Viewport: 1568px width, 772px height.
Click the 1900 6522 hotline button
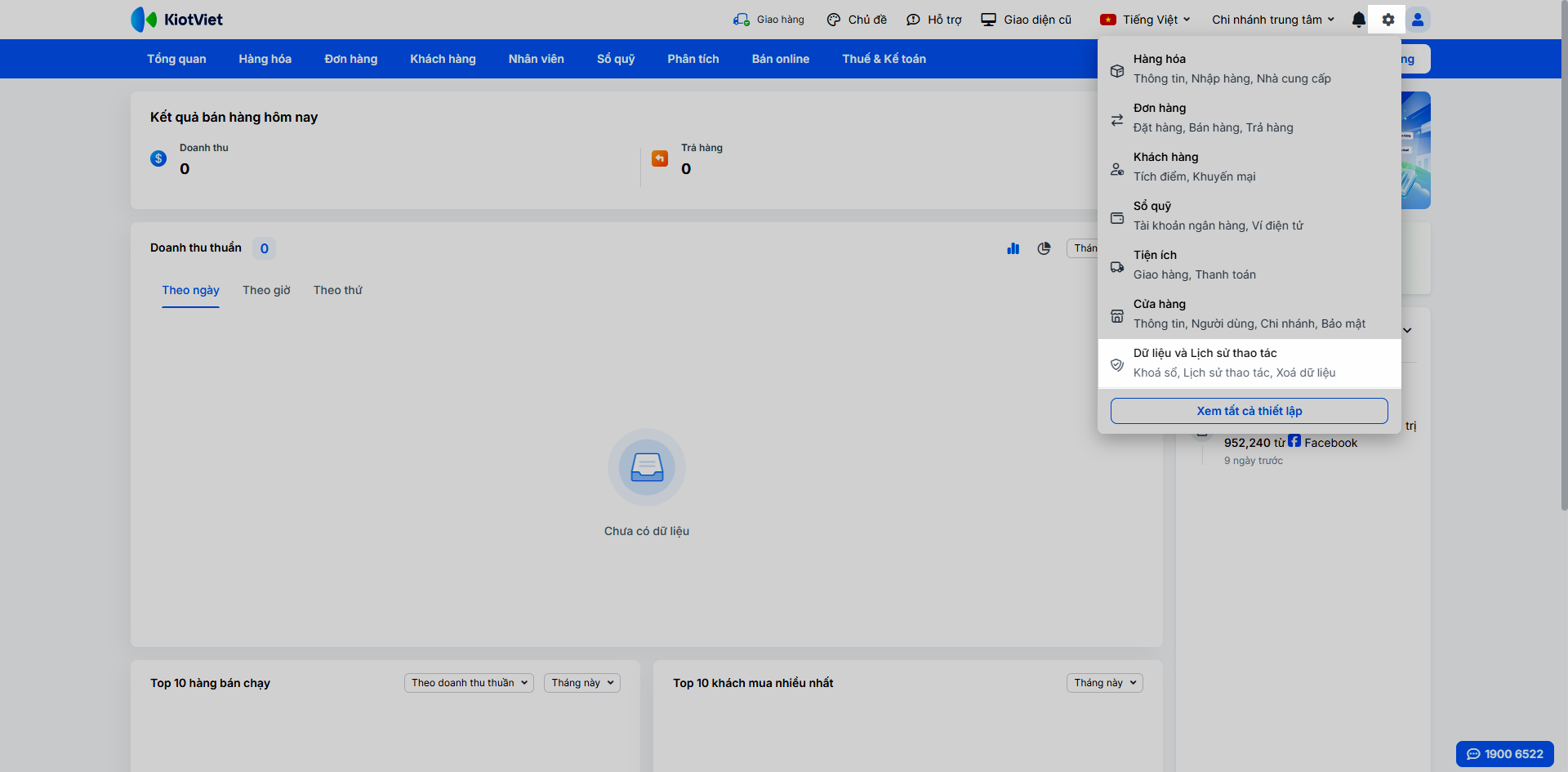pyautogui.click(x=1505, y=754)
